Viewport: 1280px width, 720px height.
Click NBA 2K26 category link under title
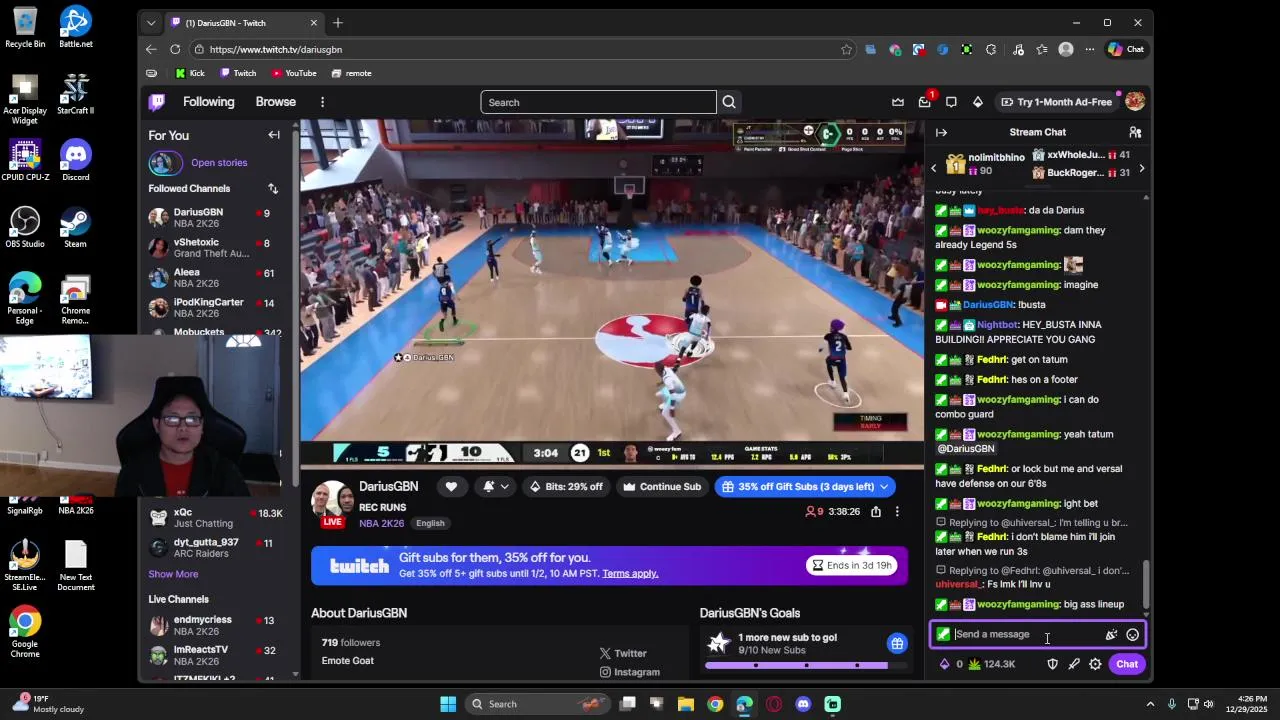pos(382,523)
